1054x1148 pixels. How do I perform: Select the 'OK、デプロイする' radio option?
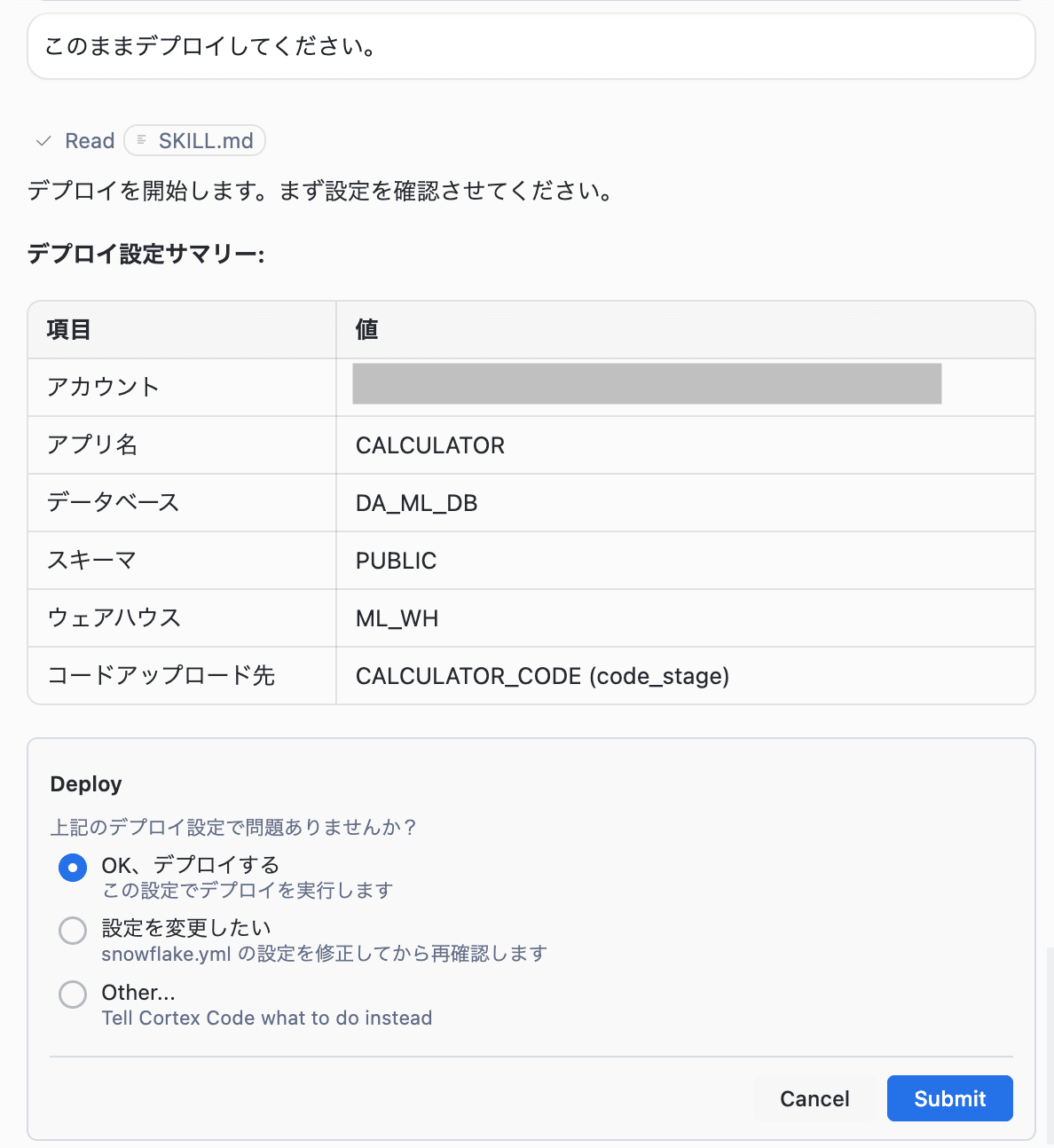point(73,867)
